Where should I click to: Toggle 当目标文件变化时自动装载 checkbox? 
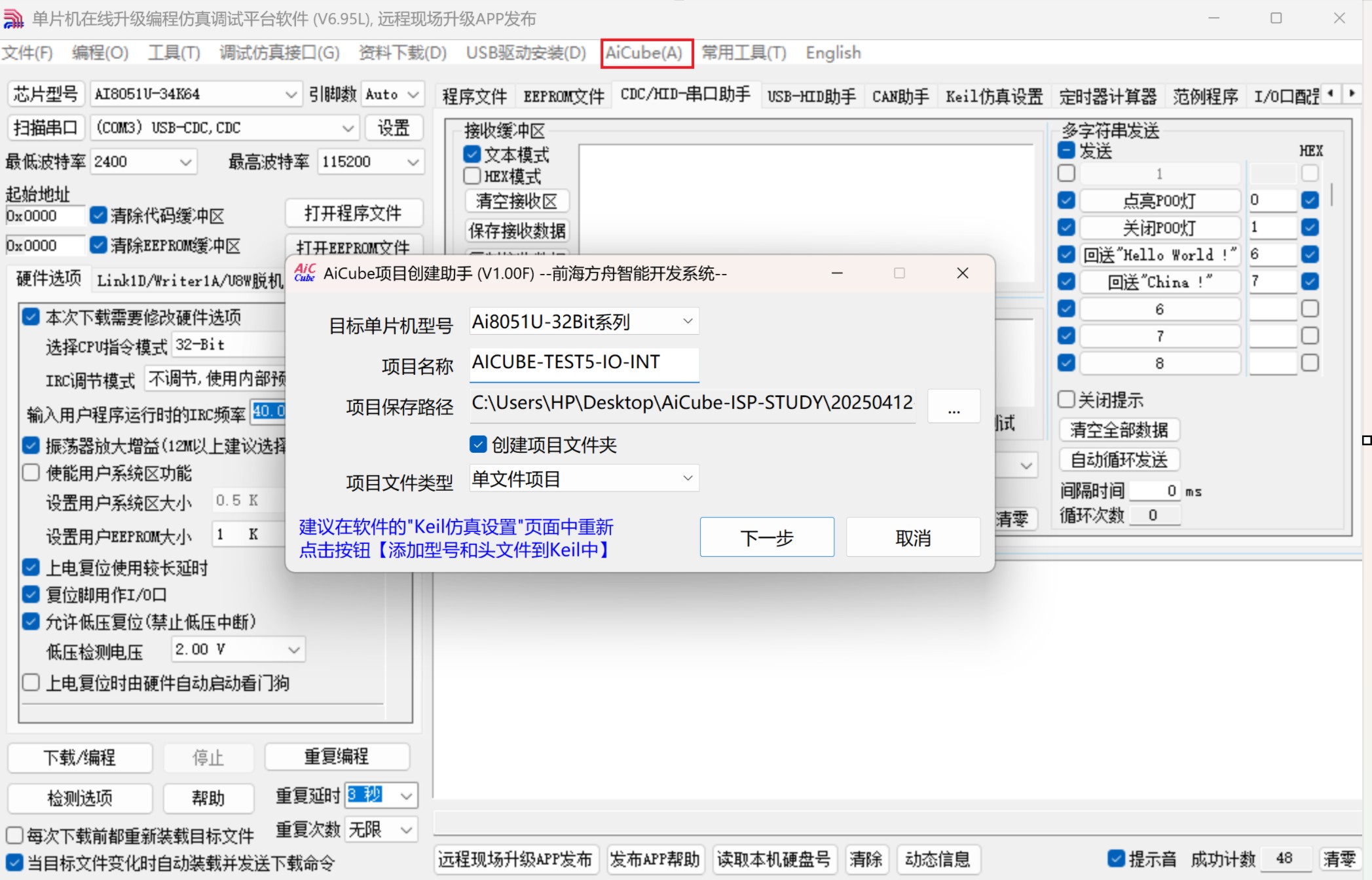click(14, 862)
